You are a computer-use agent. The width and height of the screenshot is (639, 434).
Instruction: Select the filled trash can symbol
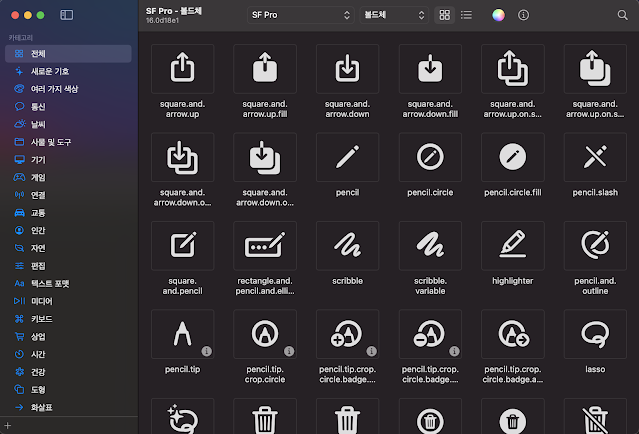pyautogui.click(x=347, y=416)
